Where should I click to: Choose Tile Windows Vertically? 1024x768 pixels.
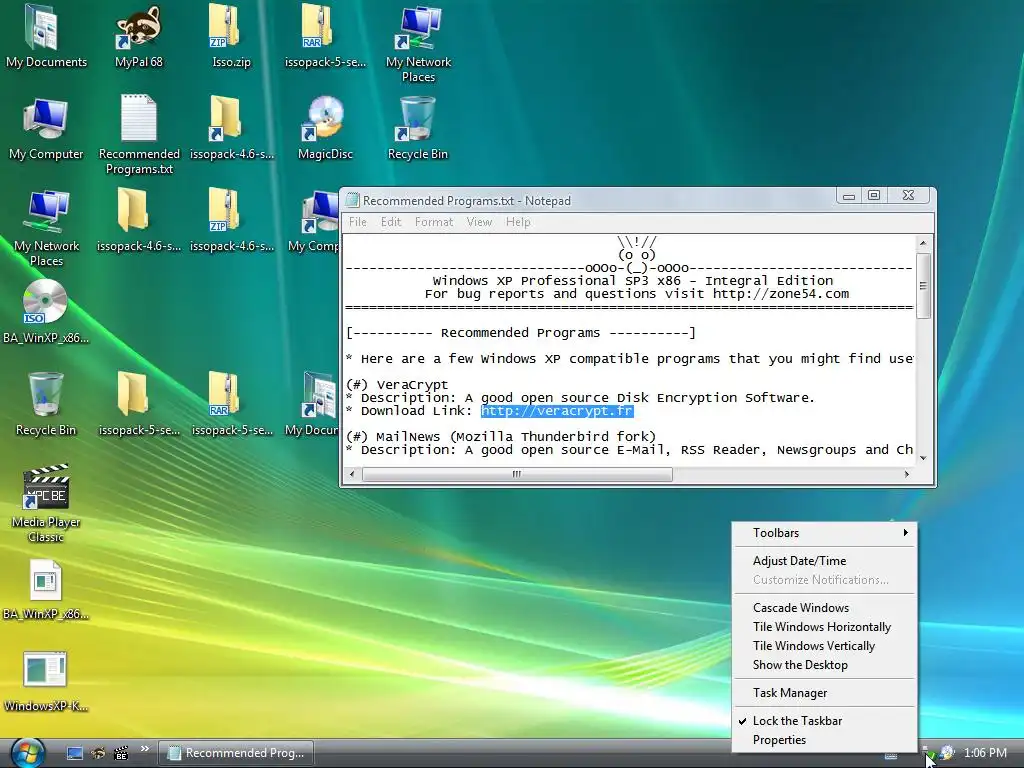tap(825, 645)
